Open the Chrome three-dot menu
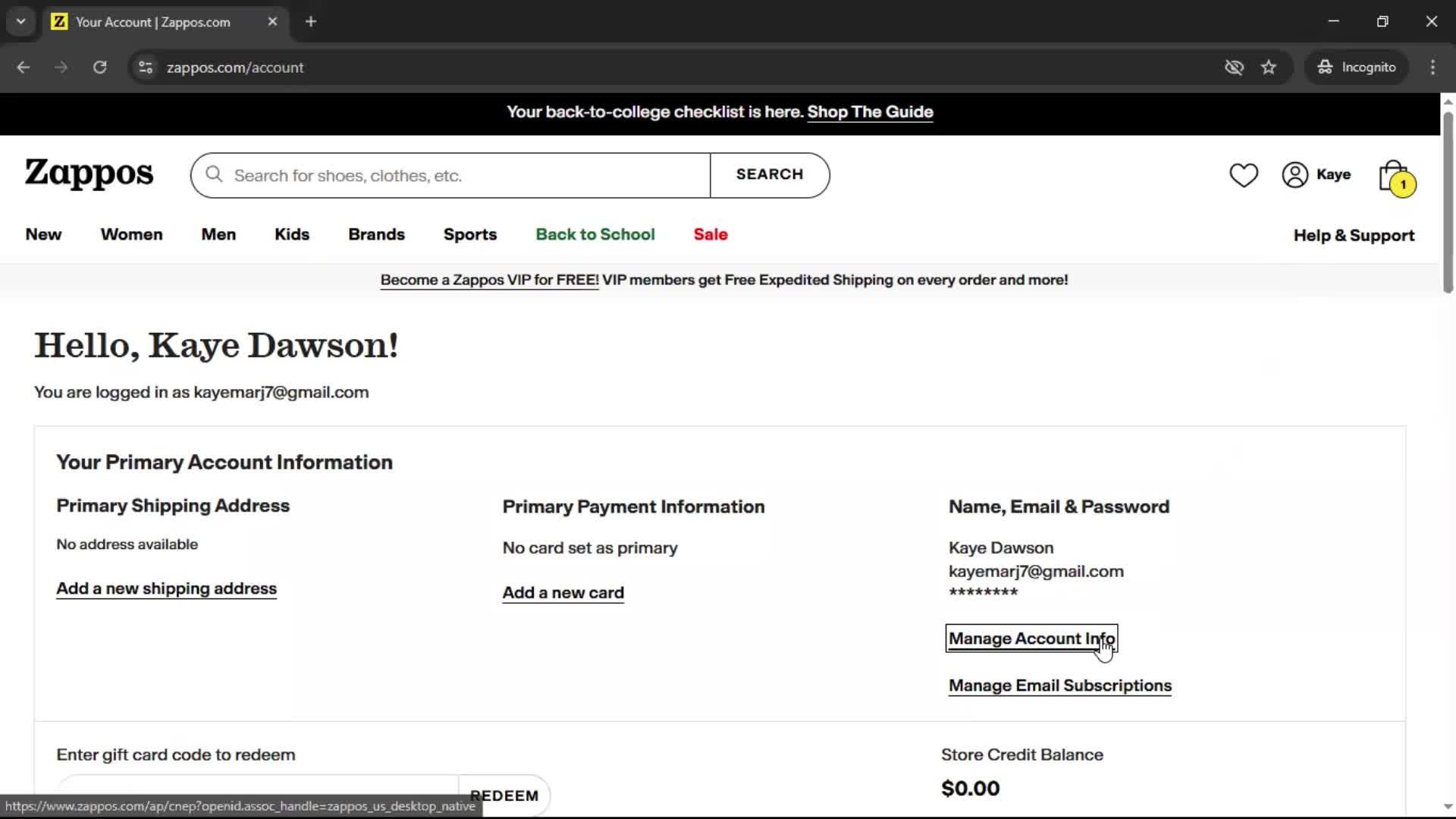Viewport: 1456px width, 819px height. [x=1432, y=67]
